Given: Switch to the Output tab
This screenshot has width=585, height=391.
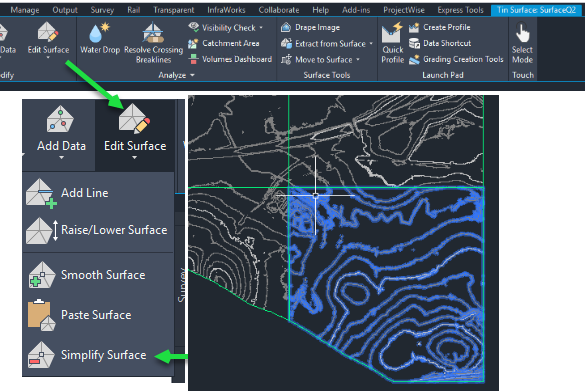Looking at the screenshot, I should click(x=65, y=10).
